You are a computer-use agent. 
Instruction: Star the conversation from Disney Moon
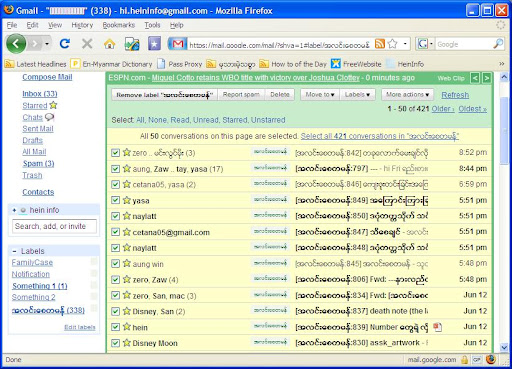(x=127, y=342)
